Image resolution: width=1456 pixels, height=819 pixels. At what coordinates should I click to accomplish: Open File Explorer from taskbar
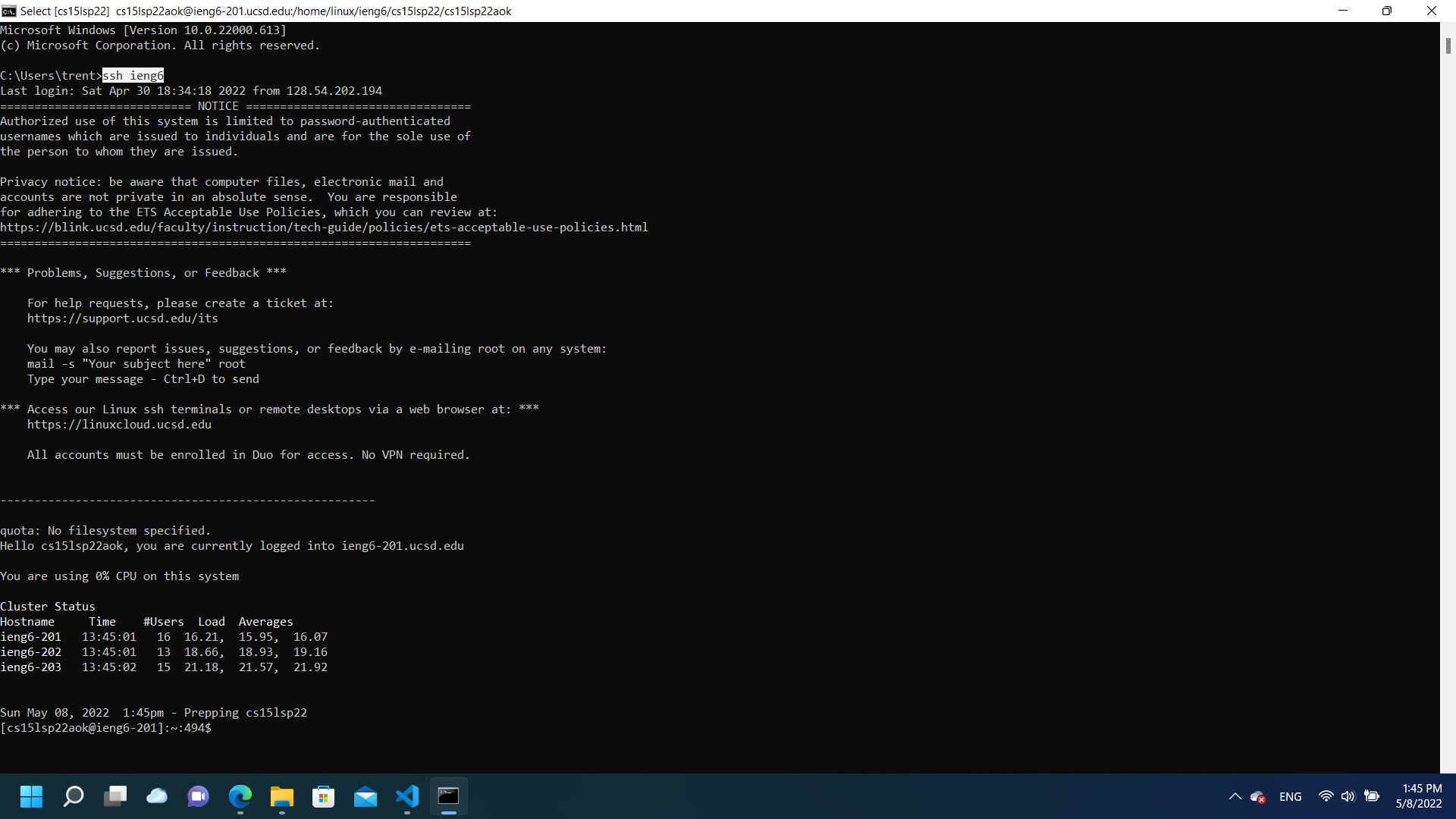click(x=282, y=796)
